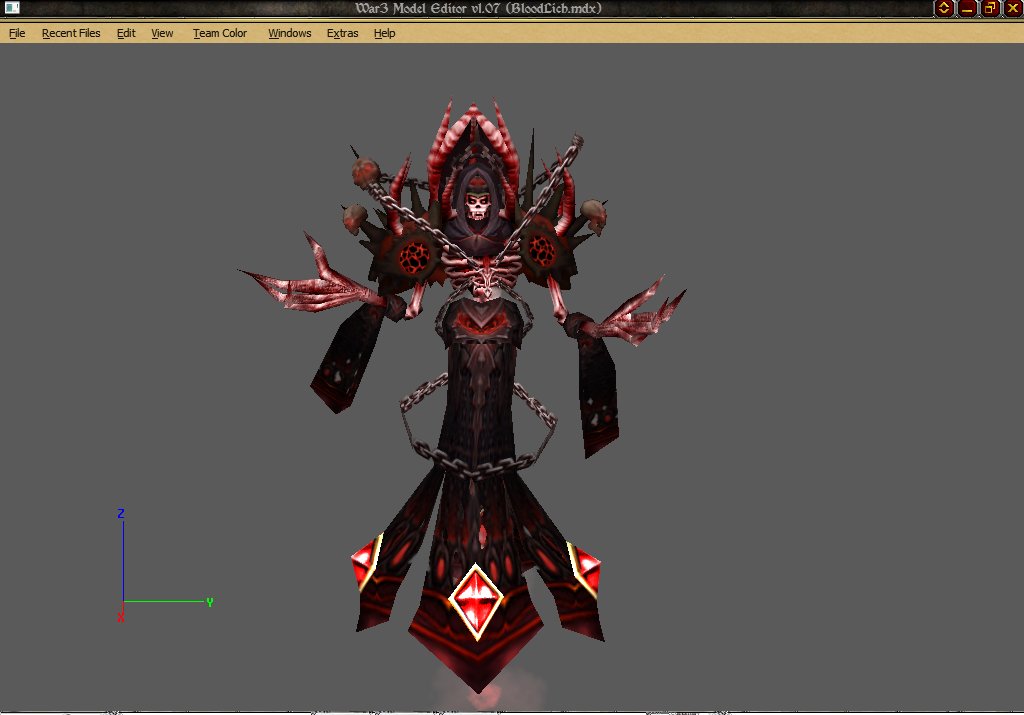
Task: Click the BloodLich model in viewport
Action: coord(477,398)
